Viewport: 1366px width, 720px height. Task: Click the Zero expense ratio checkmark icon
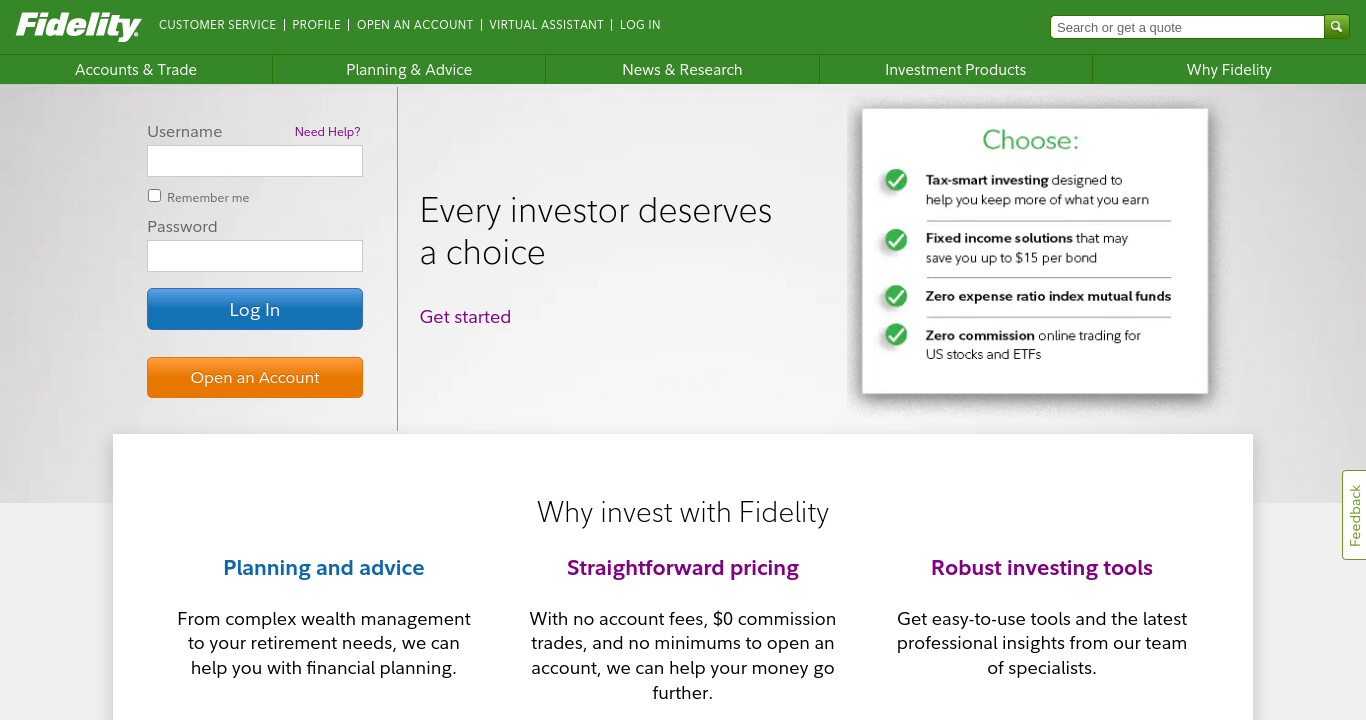(896, 296)
